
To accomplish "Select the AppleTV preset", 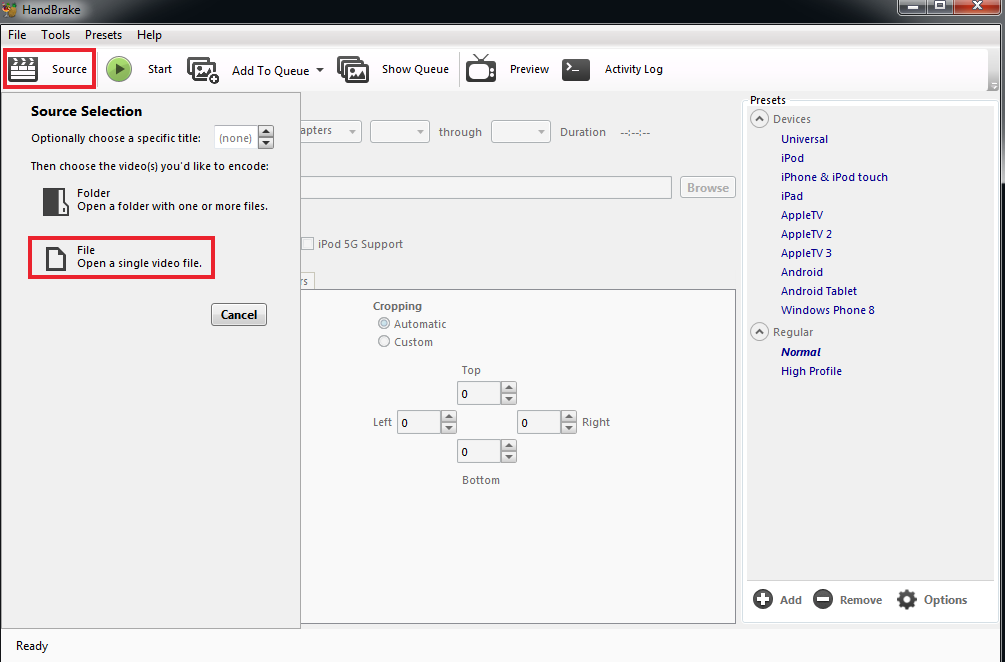I will coord(802,215).
